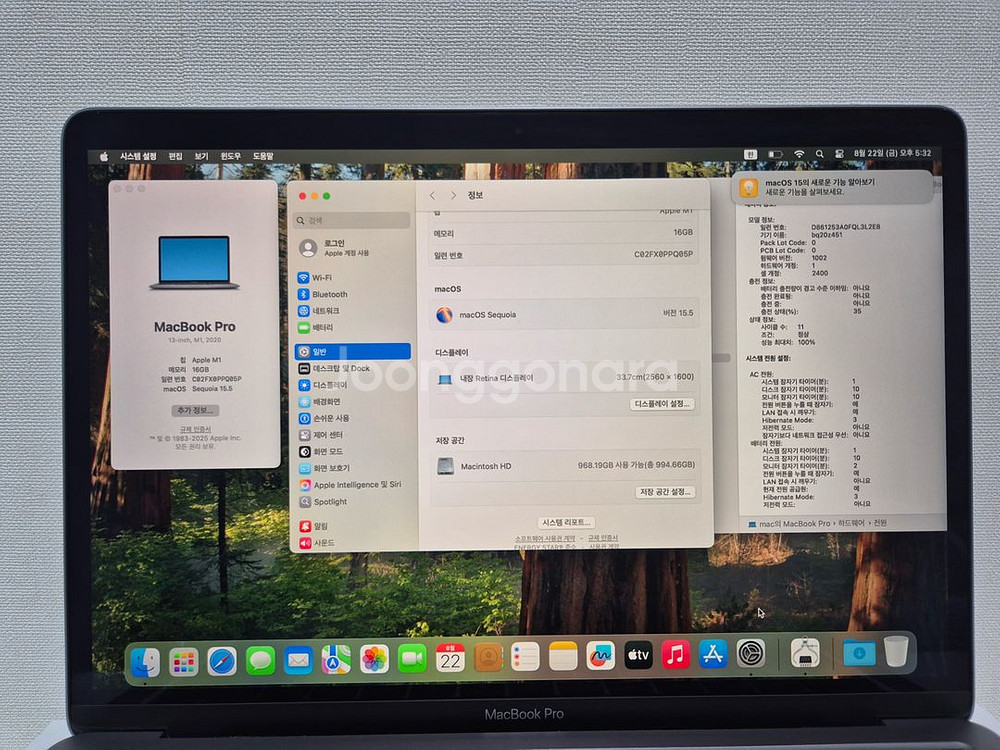Click the date and time in menu bar
The image size is (1000, 750).
click(x=892, y=153)
